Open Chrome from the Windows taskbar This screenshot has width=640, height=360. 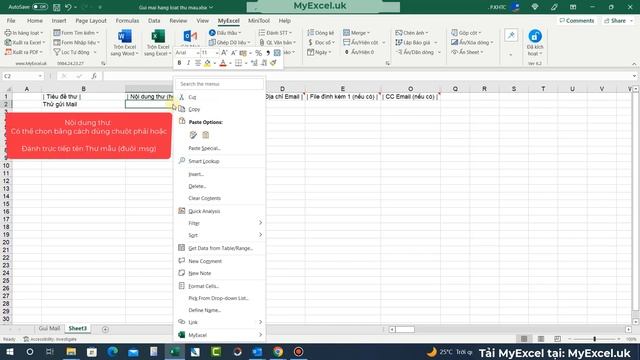[278, 352]
